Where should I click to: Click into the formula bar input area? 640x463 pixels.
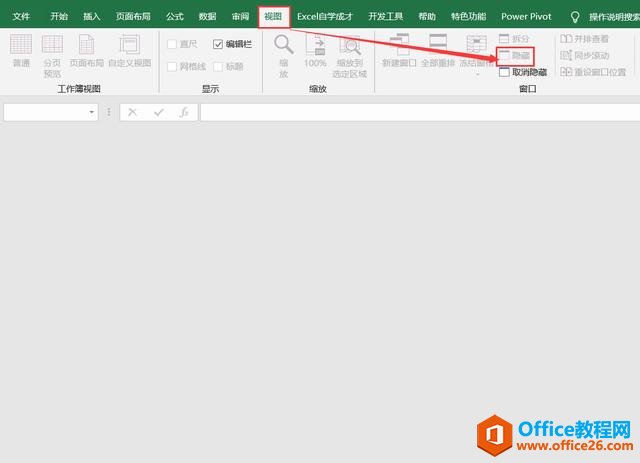(x=420, y=112)
